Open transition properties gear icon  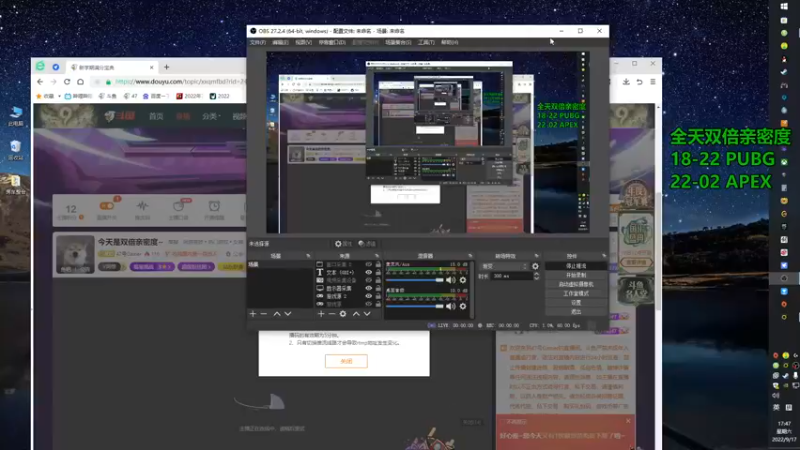pos(535,266)
